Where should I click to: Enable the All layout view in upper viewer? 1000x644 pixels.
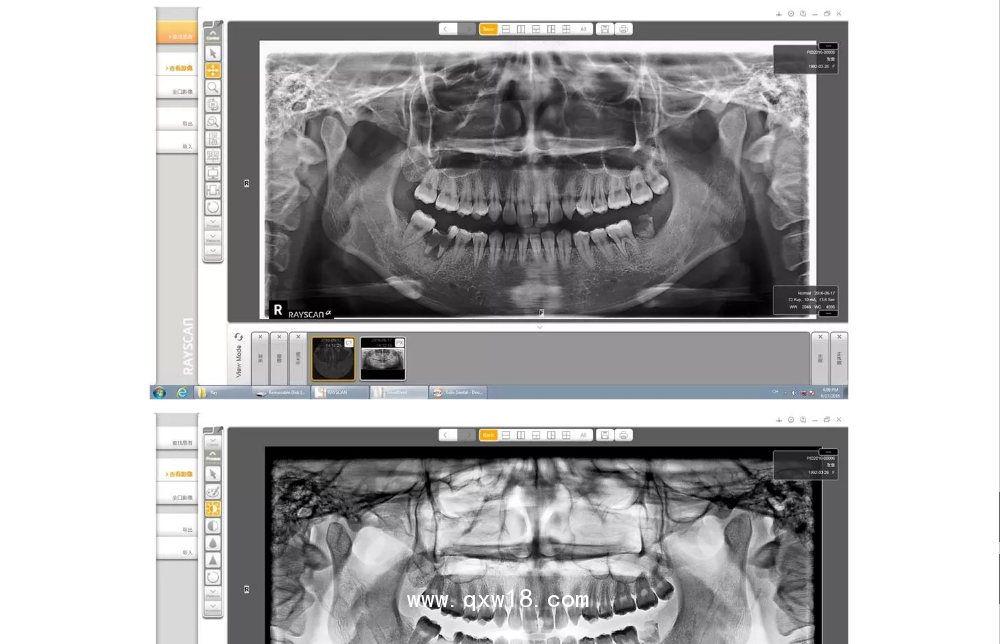[583, 29]
